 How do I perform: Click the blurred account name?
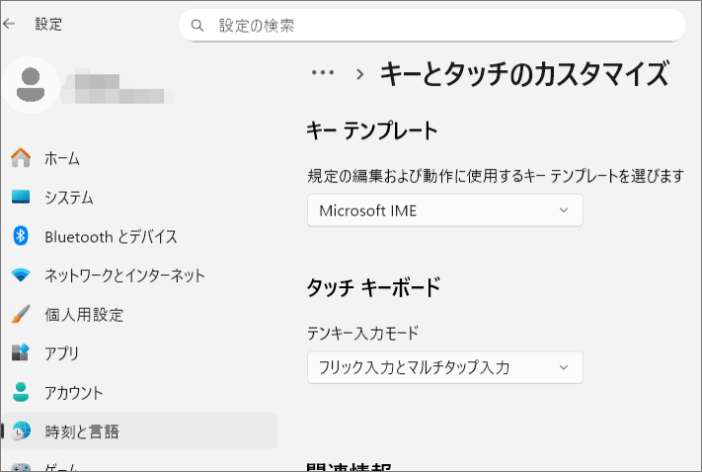(x=117, y=86)
